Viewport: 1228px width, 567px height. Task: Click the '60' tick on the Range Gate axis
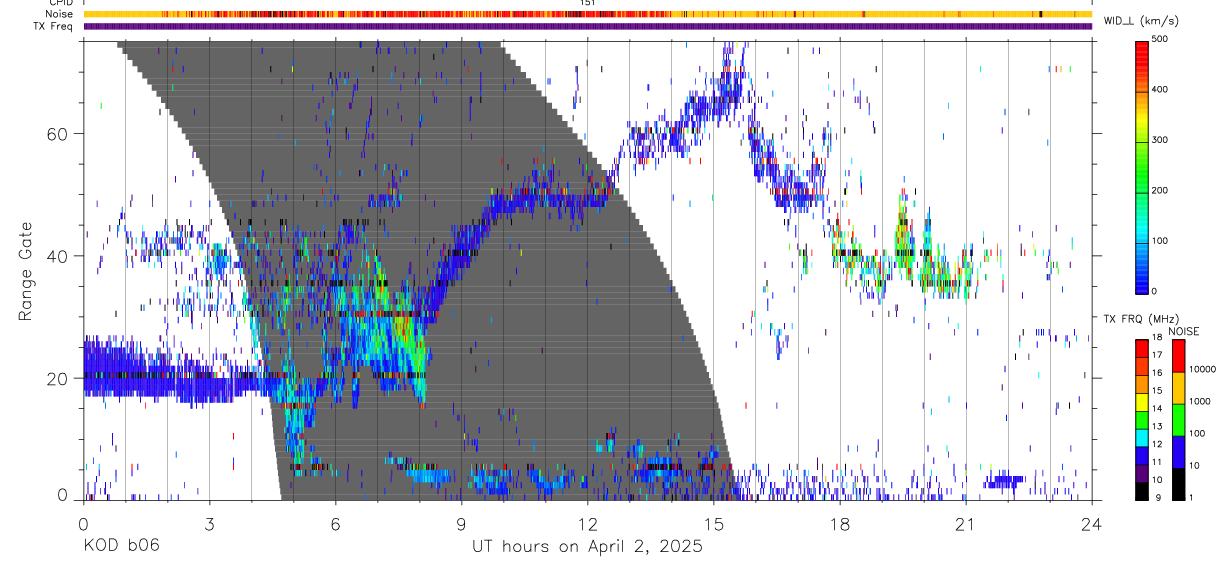(x=55, y=133)
